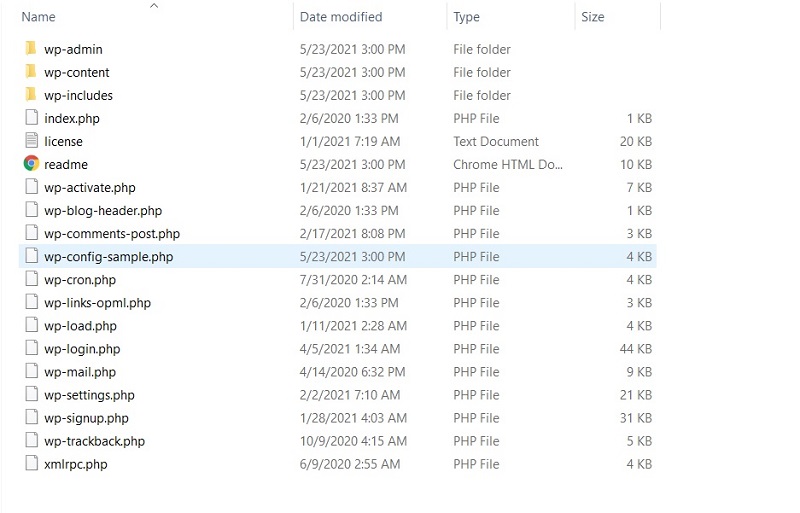
Task: Click the 1/28/2021 4:03 AM date of wp-signup.php
Action: (353, 418)
